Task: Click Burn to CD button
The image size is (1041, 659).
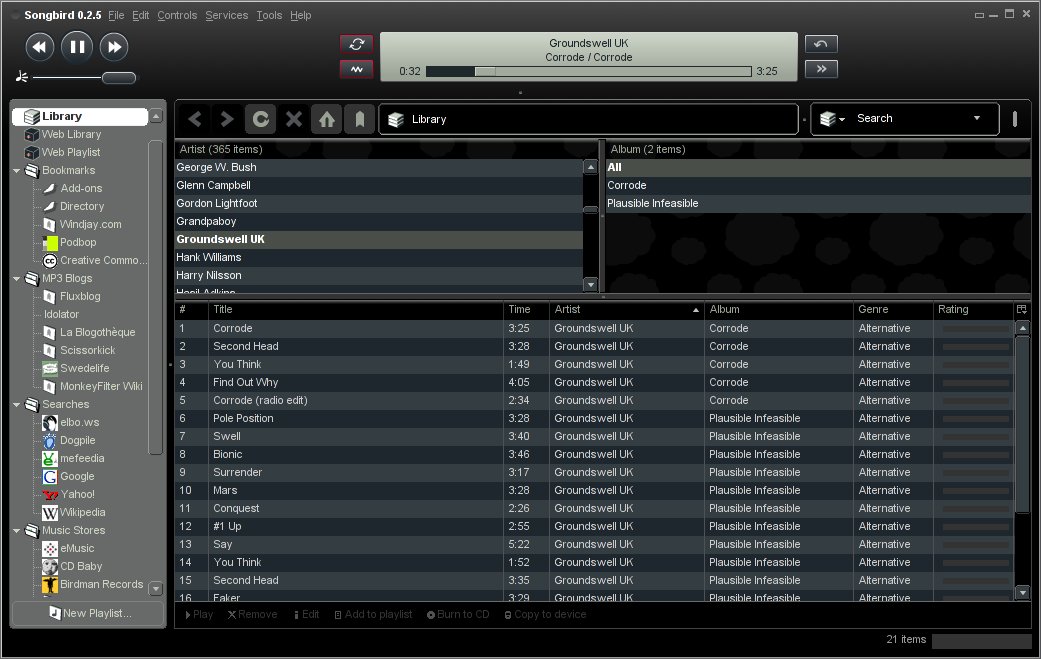Action: (458, 615)
